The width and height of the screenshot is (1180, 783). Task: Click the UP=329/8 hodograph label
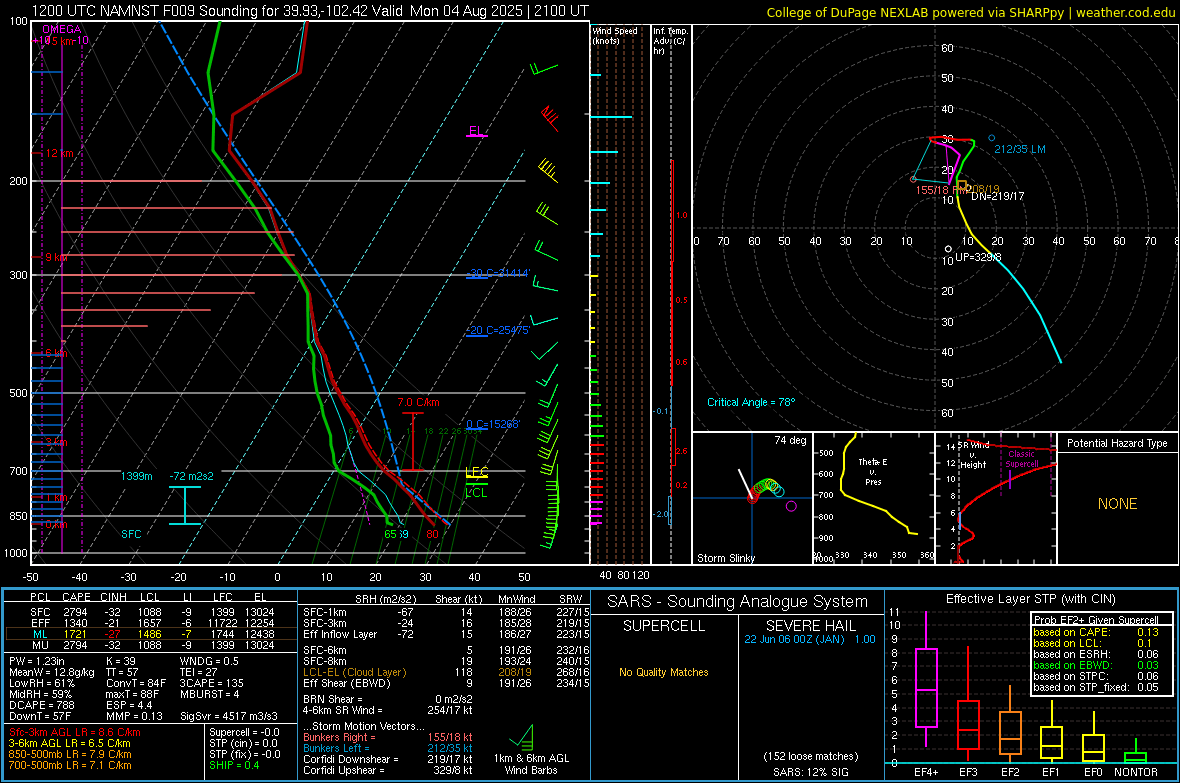[978, 257]
